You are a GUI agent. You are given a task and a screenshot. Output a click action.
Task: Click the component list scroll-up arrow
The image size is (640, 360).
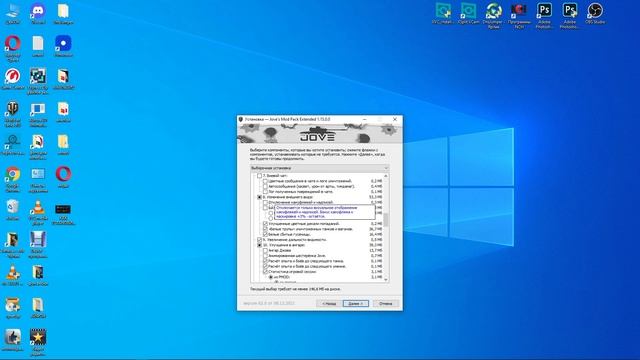click(x=386, y=176)
